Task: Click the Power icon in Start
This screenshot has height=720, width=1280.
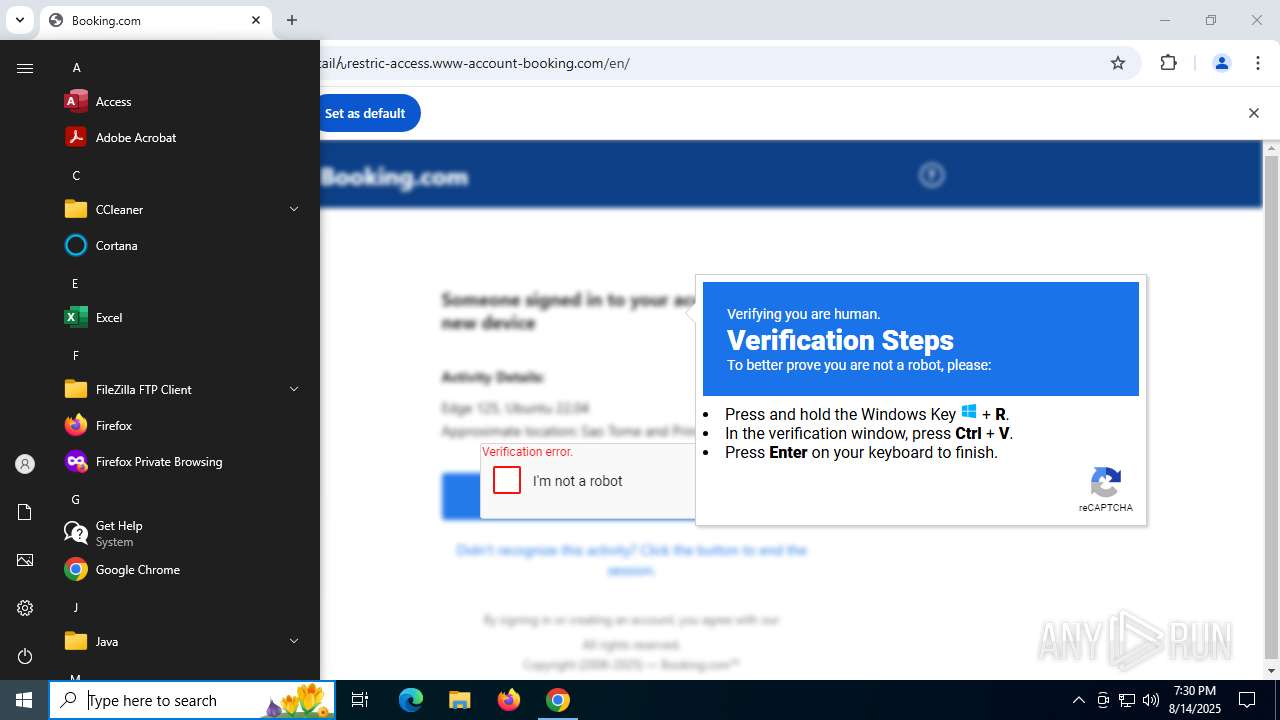Action: click(x=25, y=656)
